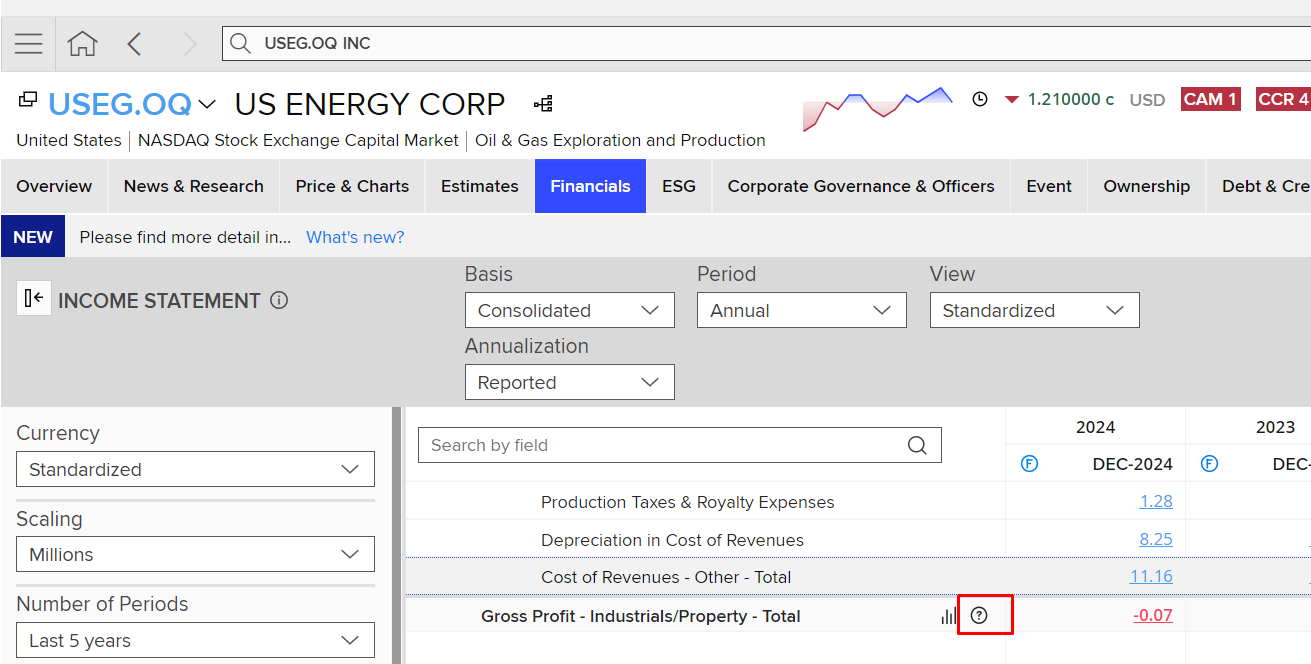Click the USEG.OQ ticker symbol
Viewport: 1311px width, 664px height.
[120, 104]
